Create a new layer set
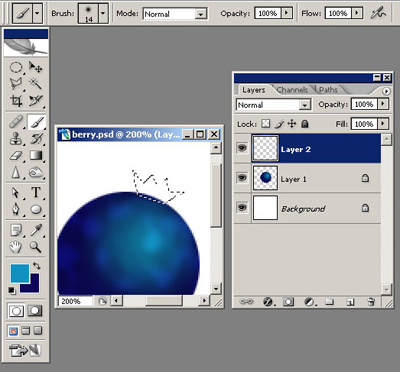Screen dimensions: 400x372 (x=330, y=302)
